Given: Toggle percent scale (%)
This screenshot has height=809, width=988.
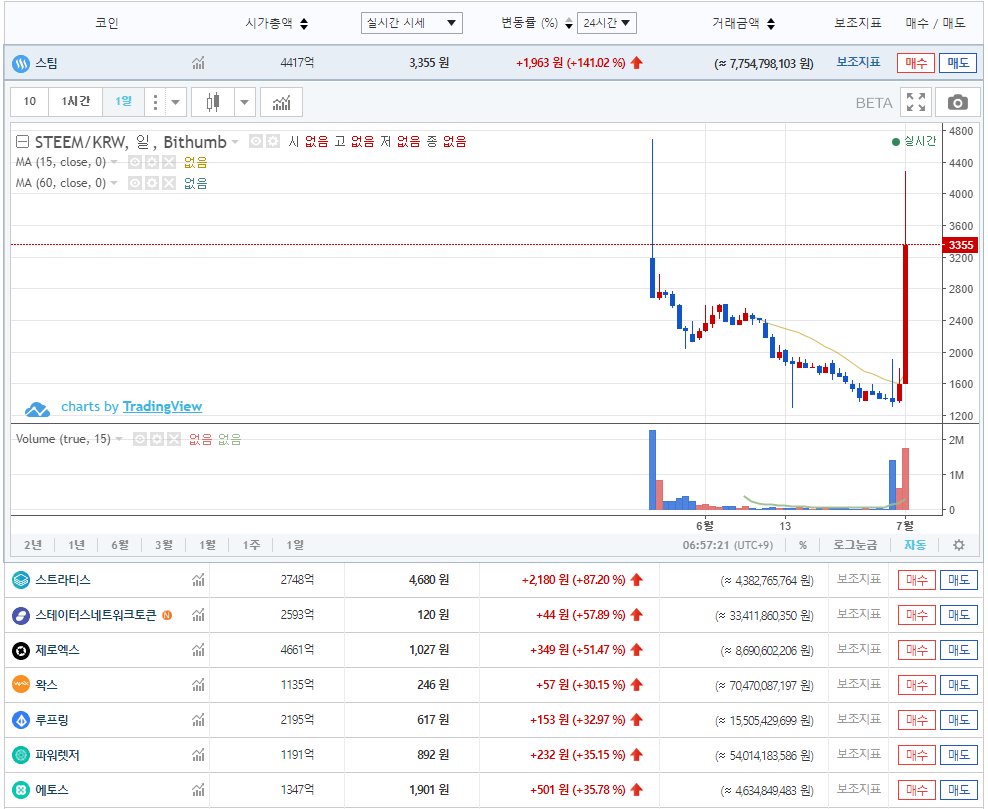Looking at the screenshot, I should click(802, 545).
